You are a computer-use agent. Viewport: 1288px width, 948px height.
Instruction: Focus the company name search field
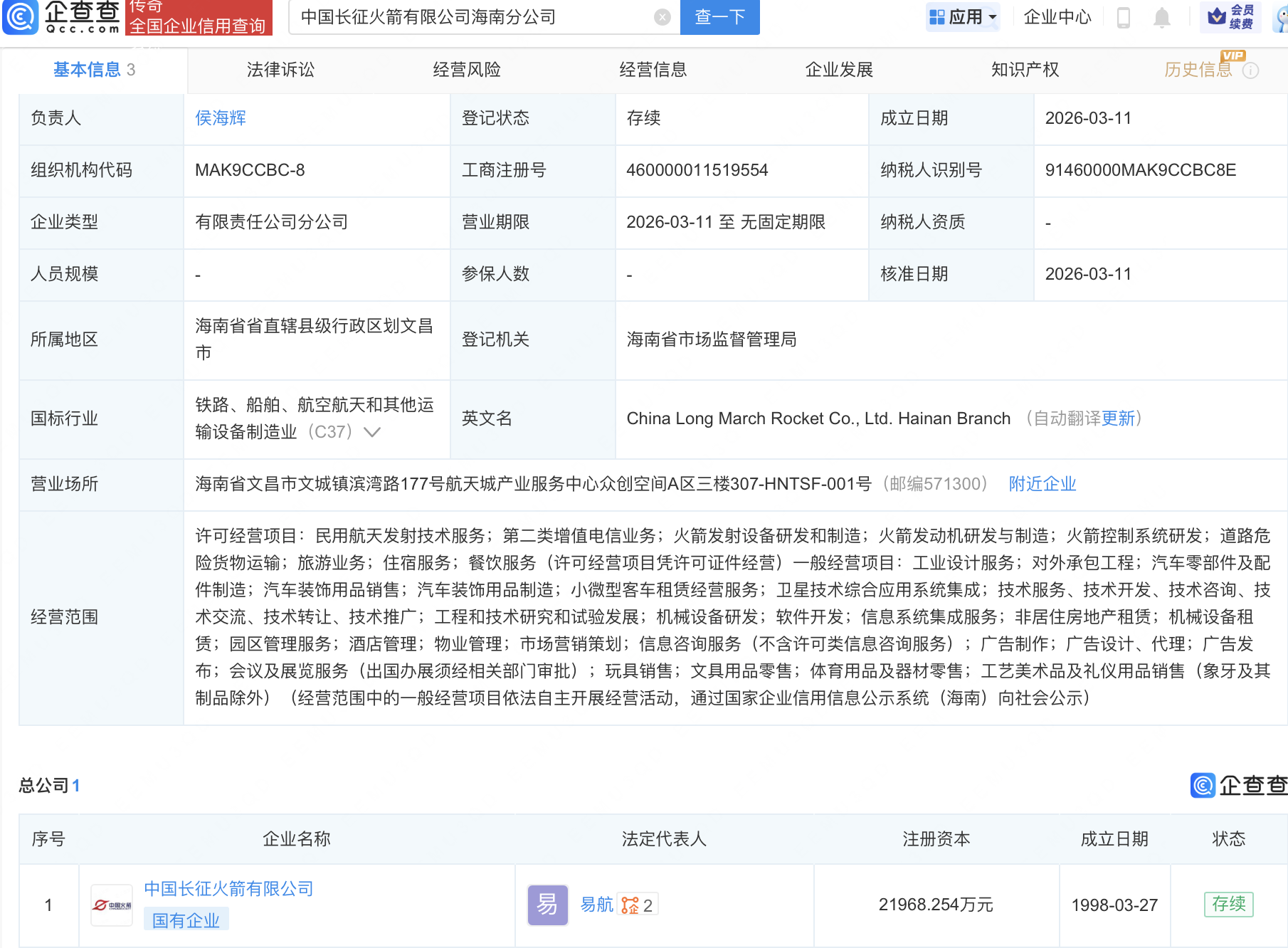(470, 17)
